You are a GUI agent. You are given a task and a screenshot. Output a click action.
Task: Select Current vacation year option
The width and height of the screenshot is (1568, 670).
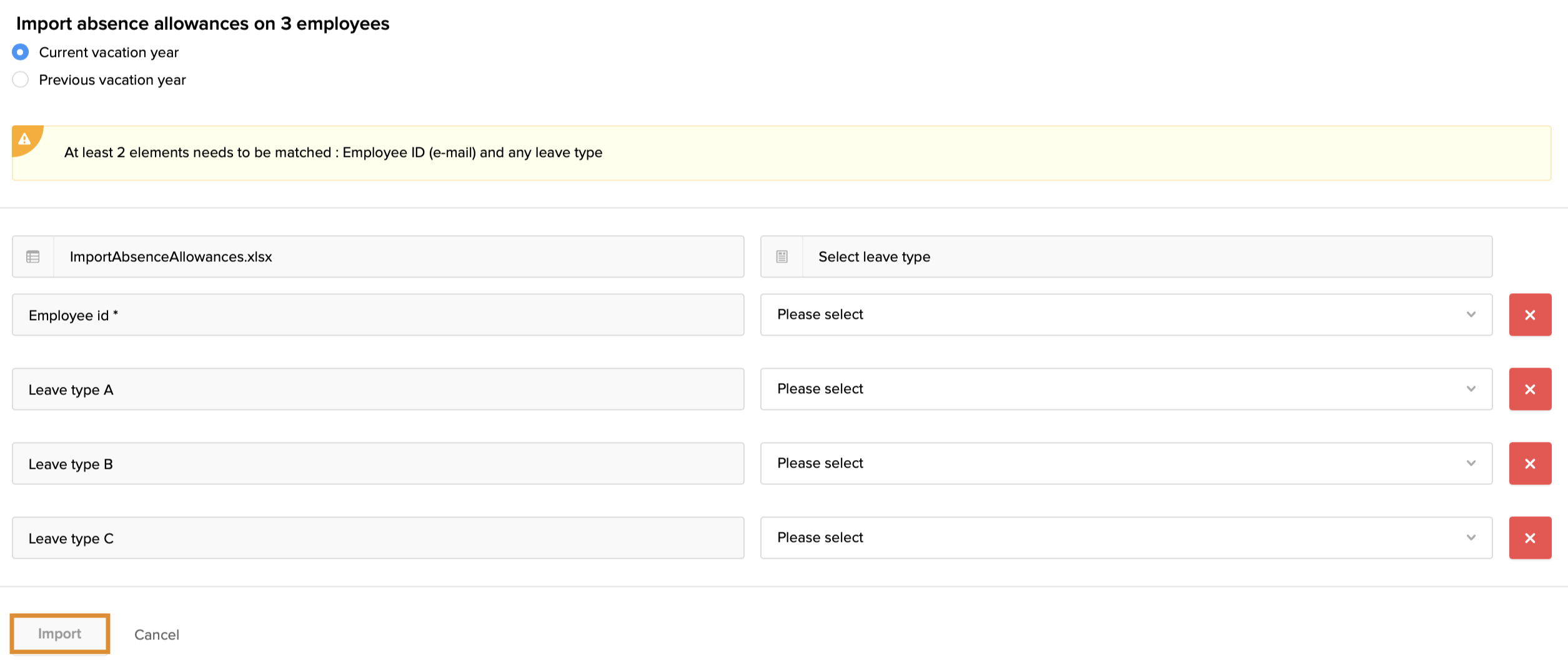(x=21, y=52)
